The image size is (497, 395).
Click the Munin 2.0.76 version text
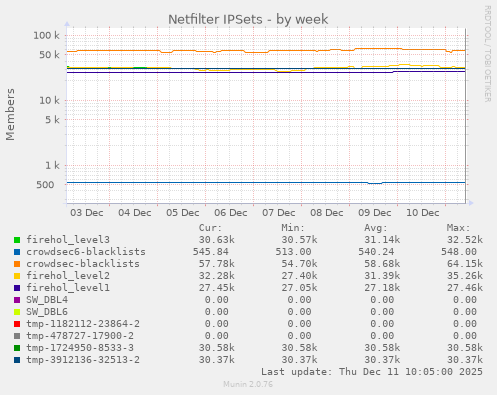(248, 384)
